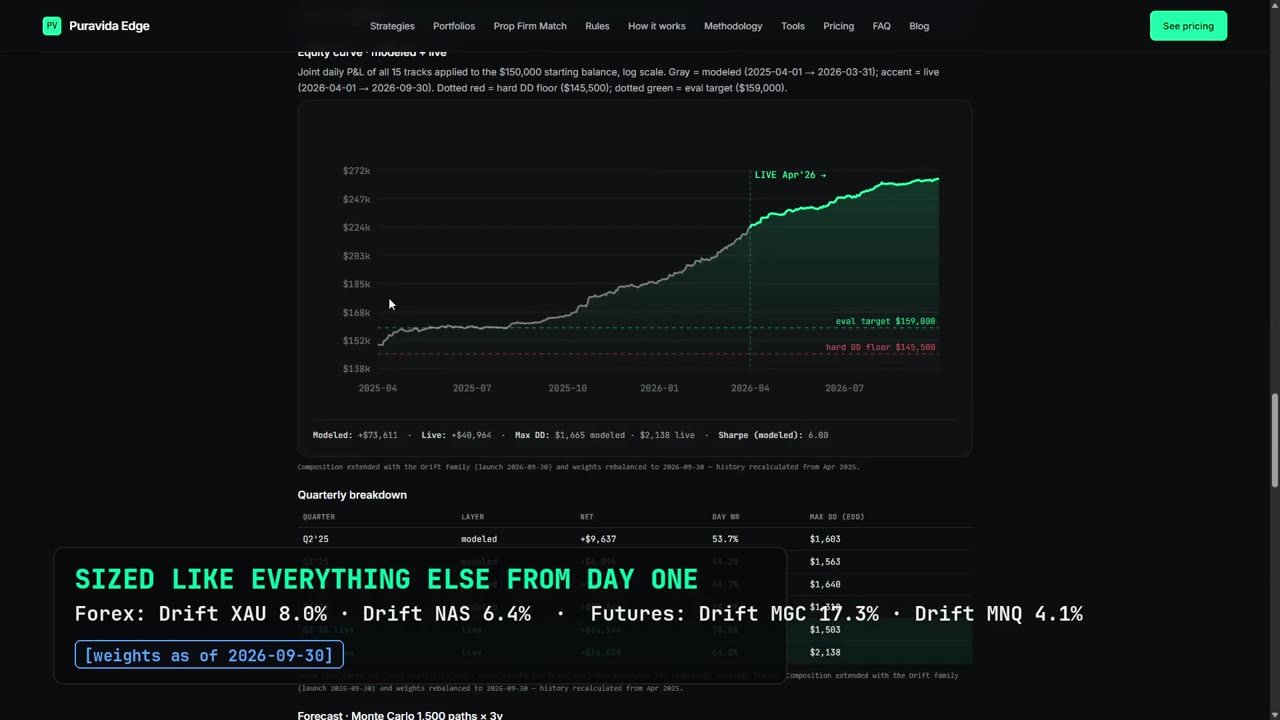Click the Sharpe (modeled) 6.08 stat
Viewport: 1280px width, 720px height.
click(x=773, y=435)
